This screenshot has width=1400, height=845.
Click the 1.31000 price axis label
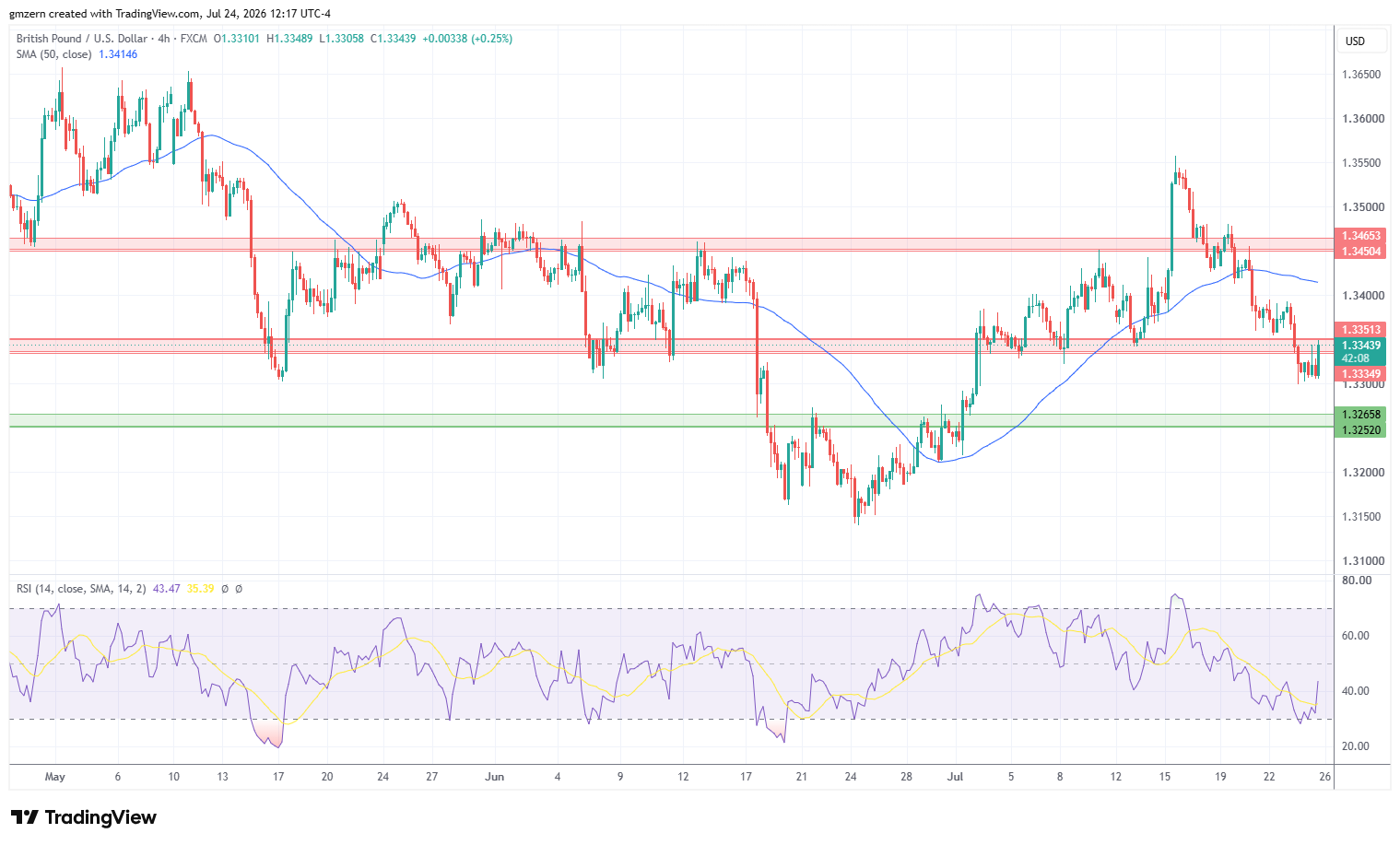tap(1361, 561)
